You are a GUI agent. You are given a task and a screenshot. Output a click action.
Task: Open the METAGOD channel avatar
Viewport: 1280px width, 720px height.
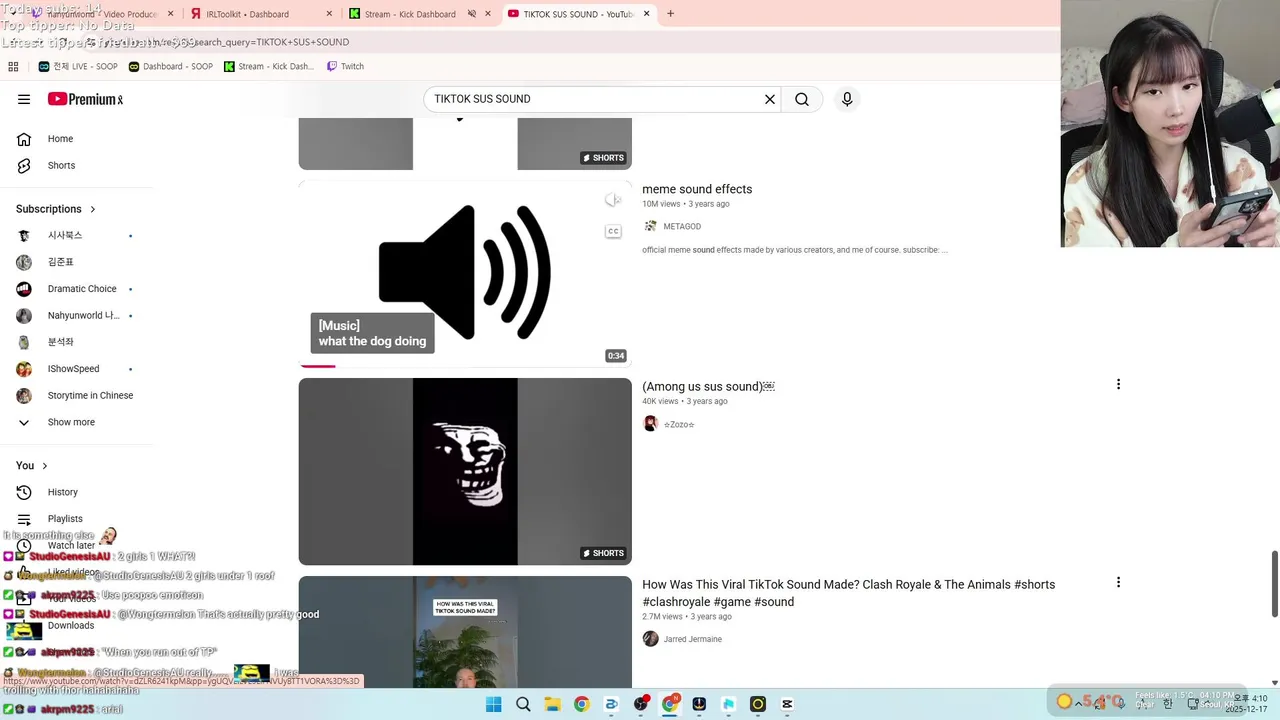(x=650, y=227)
